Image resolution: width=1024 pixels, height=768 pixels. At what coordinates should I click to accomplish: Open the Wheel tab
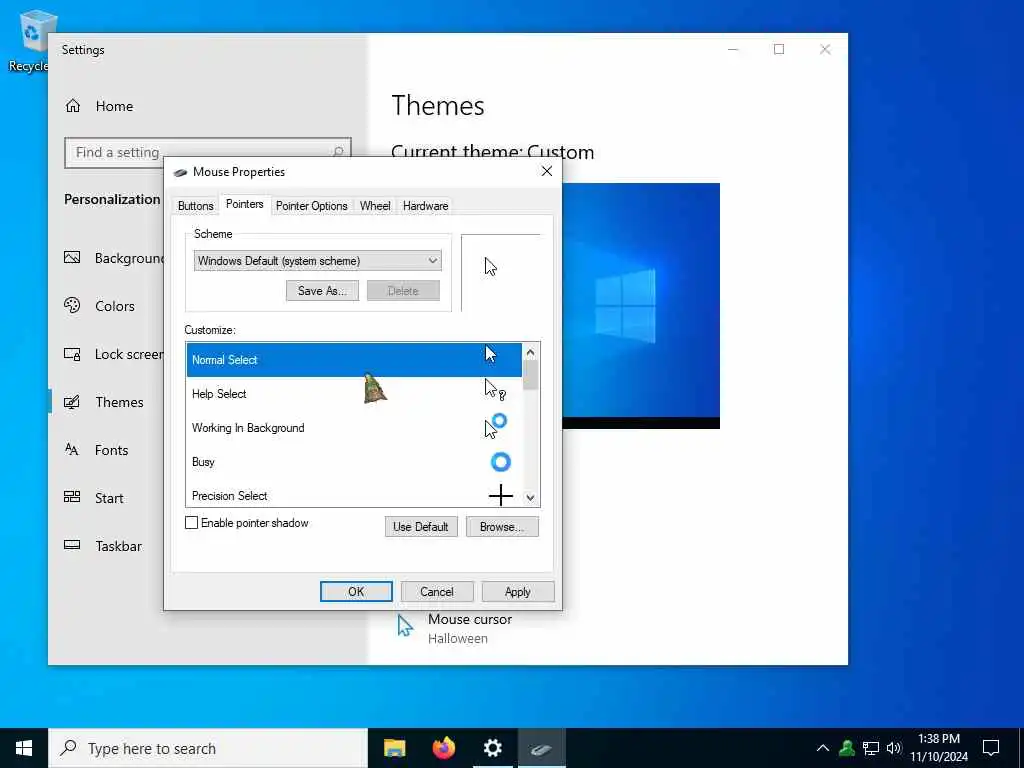pos(375,206)
